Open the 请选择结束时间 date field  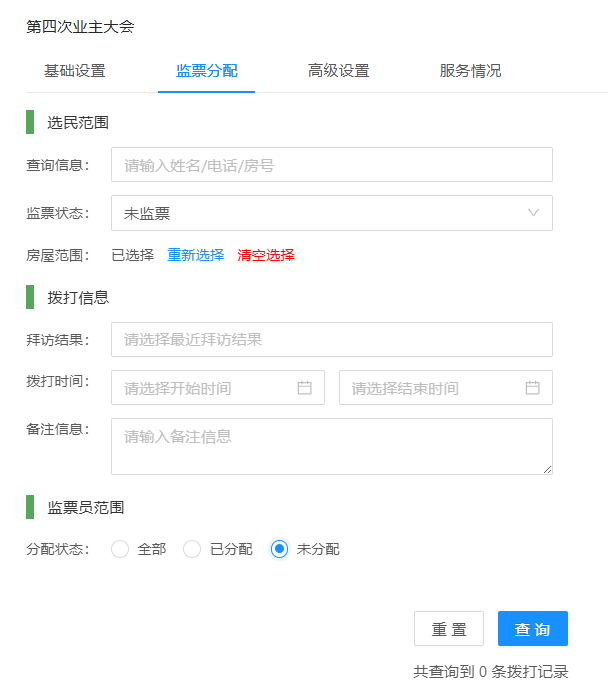(435, 388)
